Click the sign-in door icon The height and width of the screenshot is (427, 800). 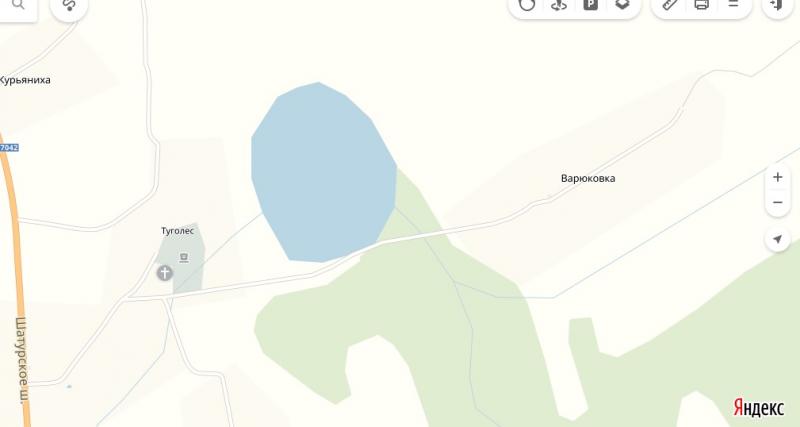(777, 5)
